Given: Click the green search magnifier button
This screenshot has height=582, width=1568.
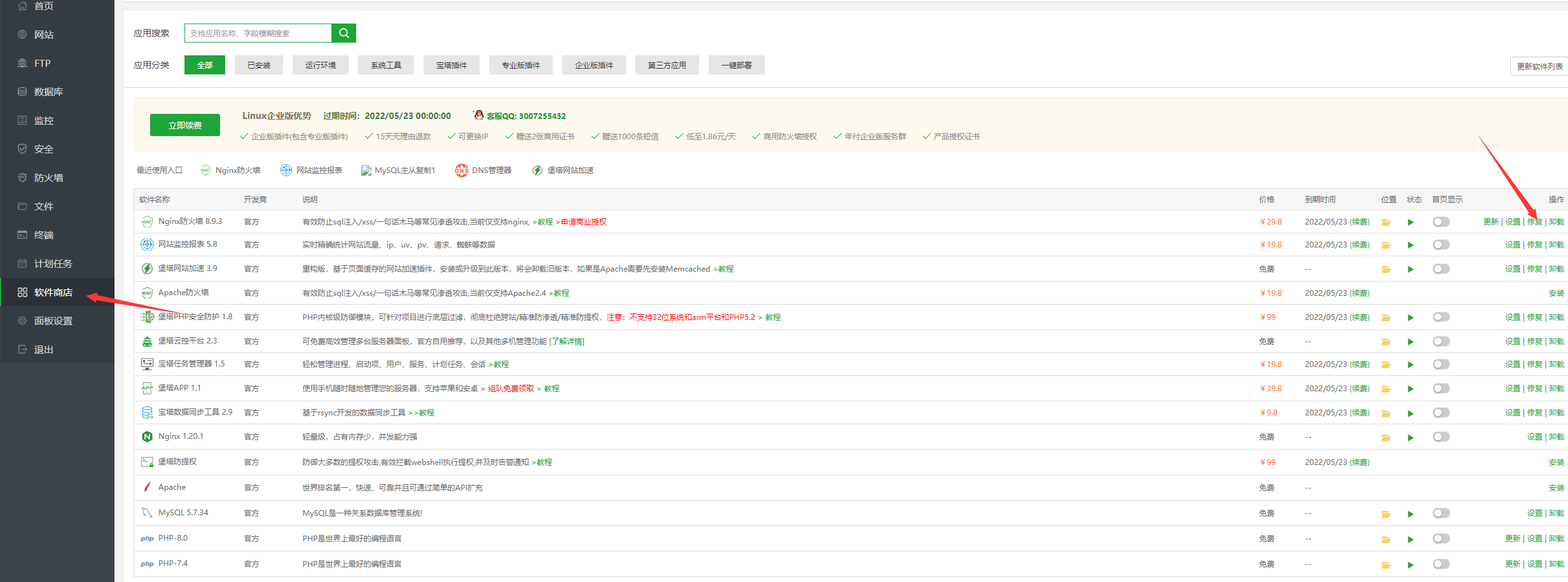Looking at the screenshot, I should (343, 33).
